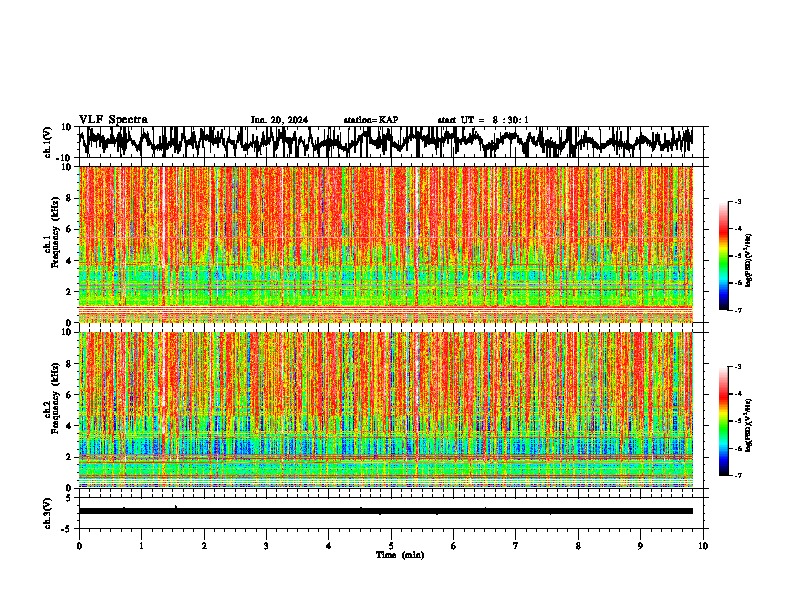Viewport: 792px width, 612px height.
Task: Click '-7' label on ch.2 color bar
Action: 738,476
